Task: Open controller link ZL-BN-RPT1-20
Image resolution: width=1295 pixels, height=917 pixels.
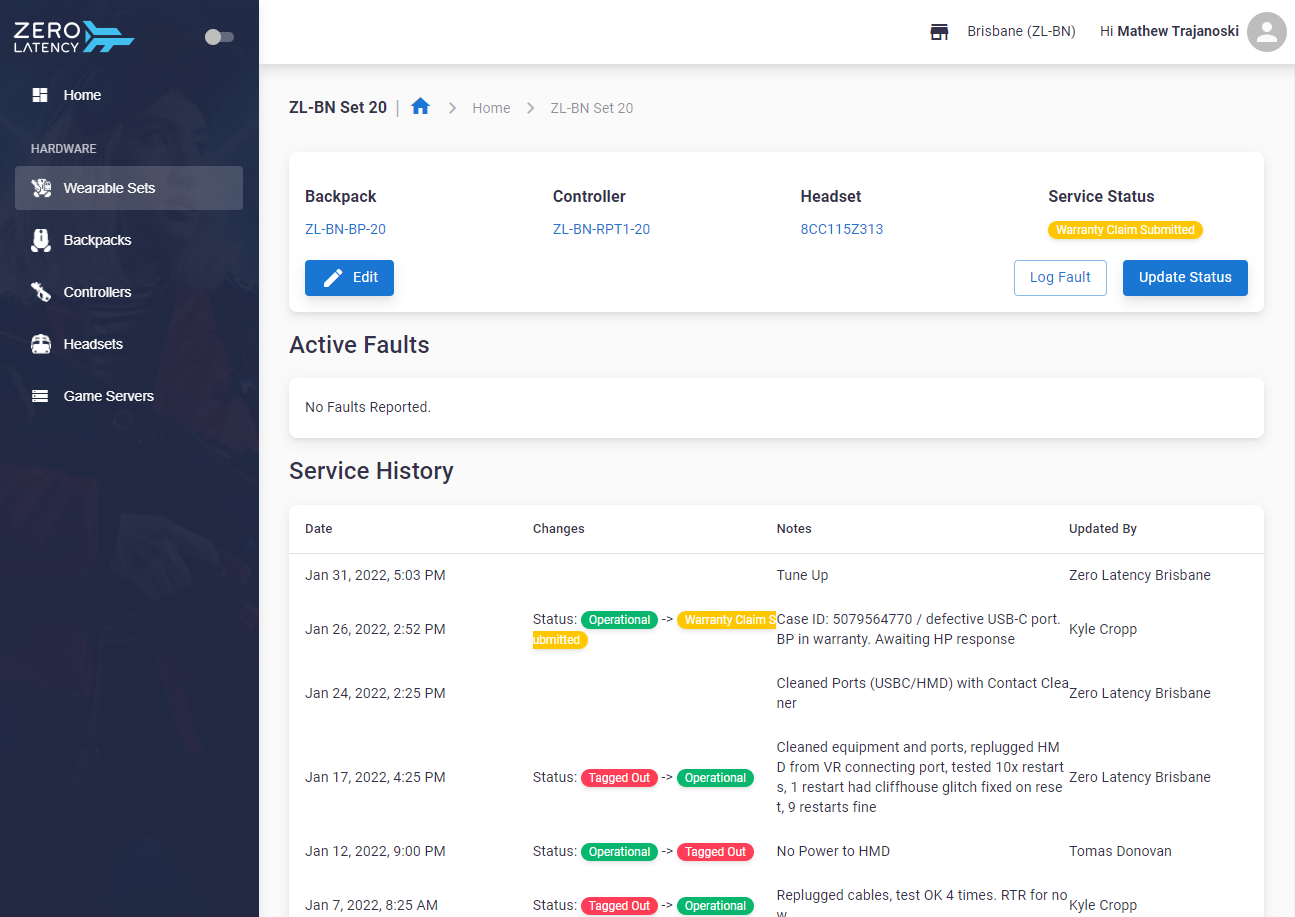Action: (x=601, y=229)
